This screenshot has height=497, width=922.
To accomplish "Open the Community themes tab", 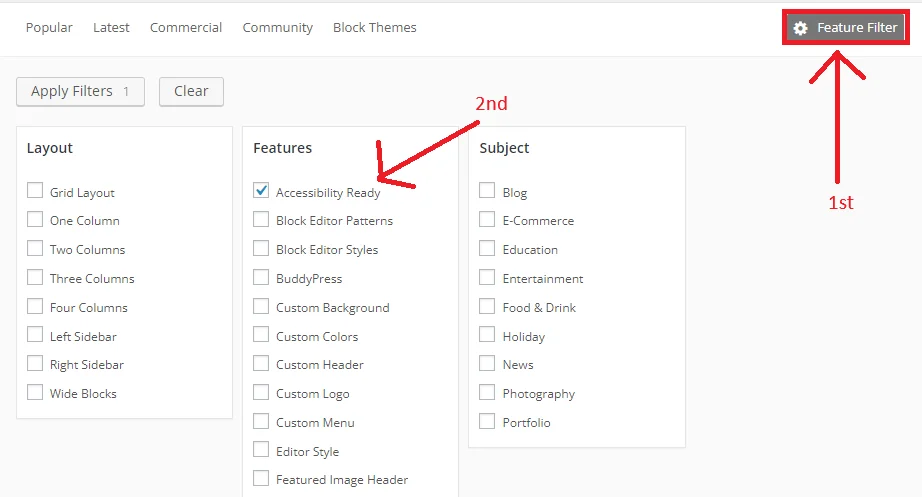I will coord(277,28).
